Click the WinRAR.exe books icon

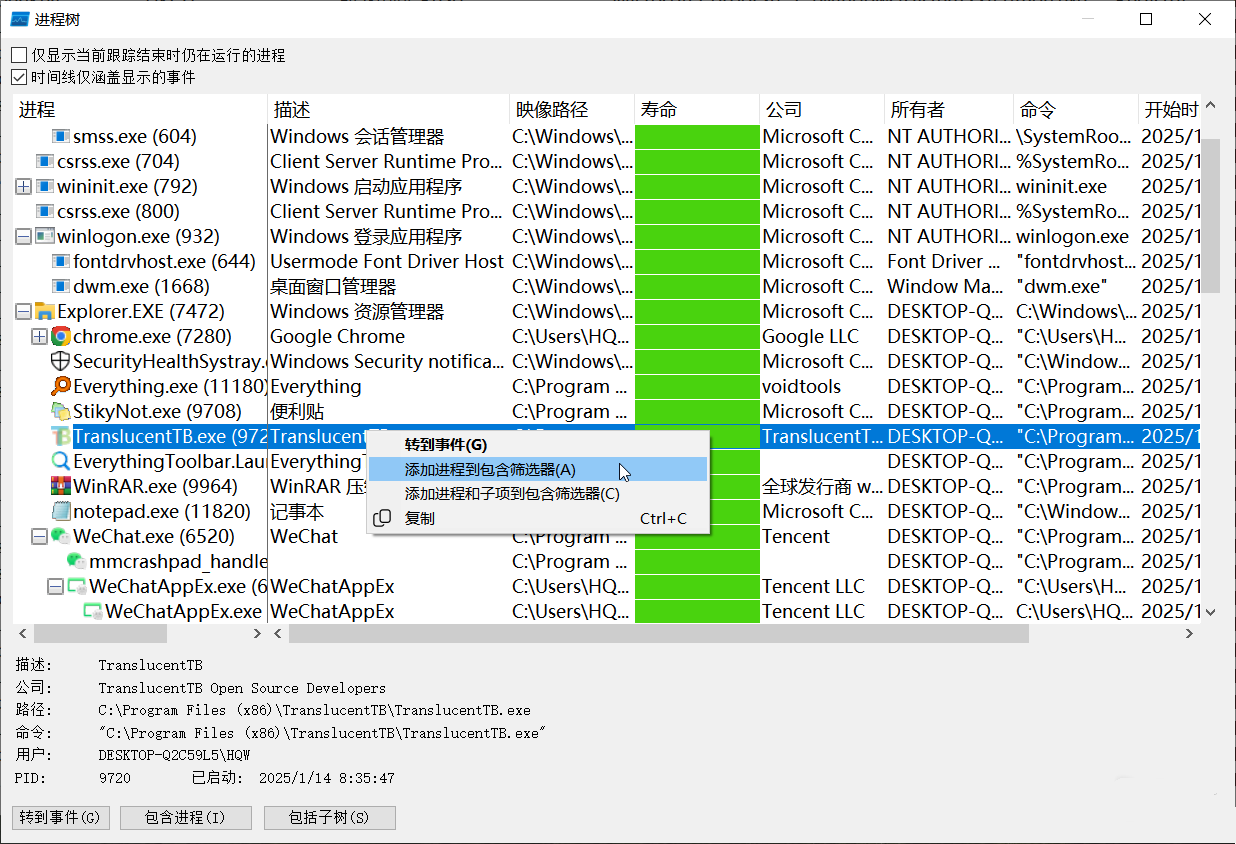(60, 486)
